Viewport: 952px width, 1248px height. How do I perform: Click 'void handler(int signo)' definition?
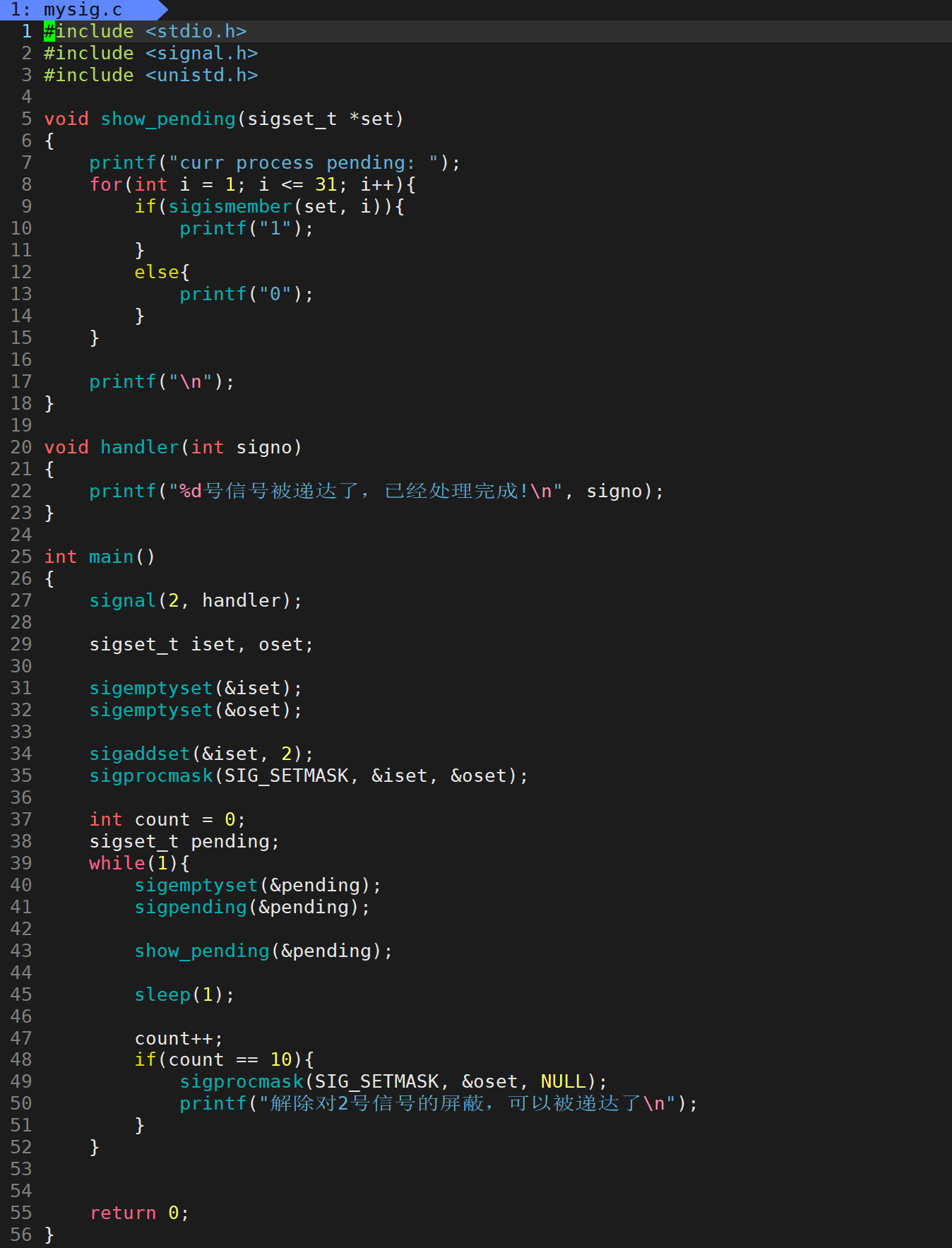(173, 447)
